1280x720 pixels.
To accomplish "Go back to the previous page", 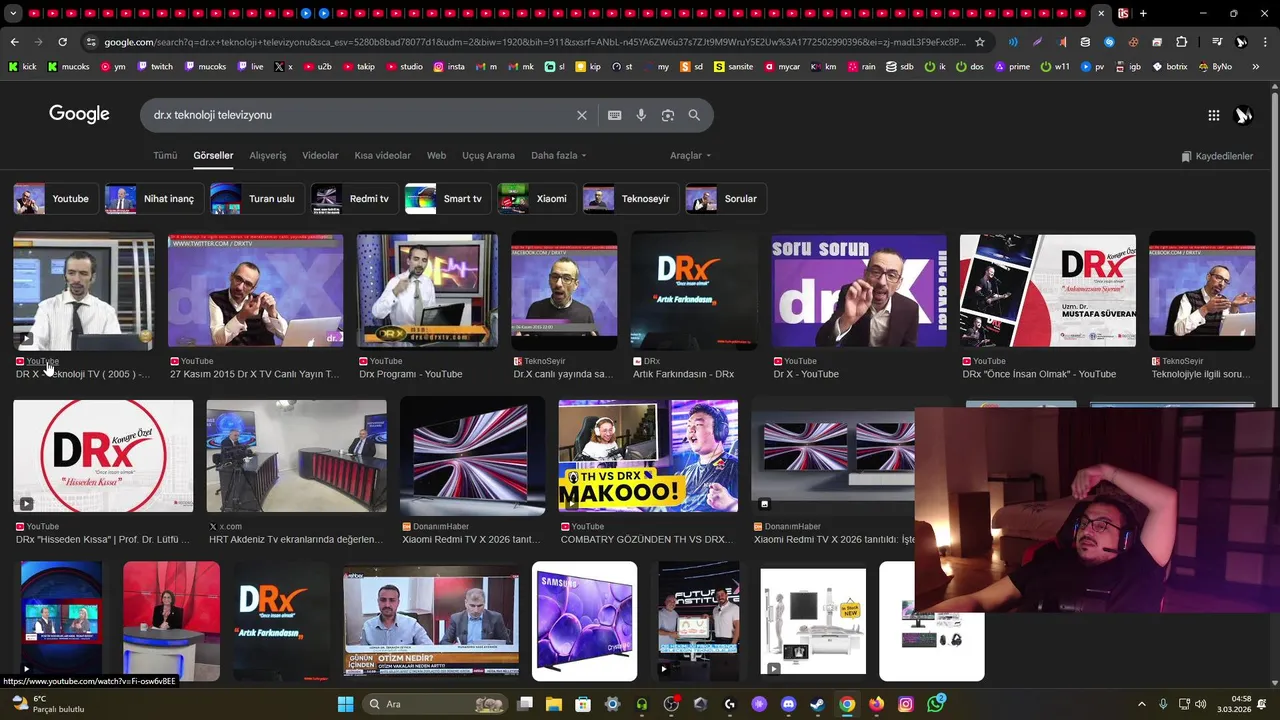I will pyautogui.click(x=14, y=42).
